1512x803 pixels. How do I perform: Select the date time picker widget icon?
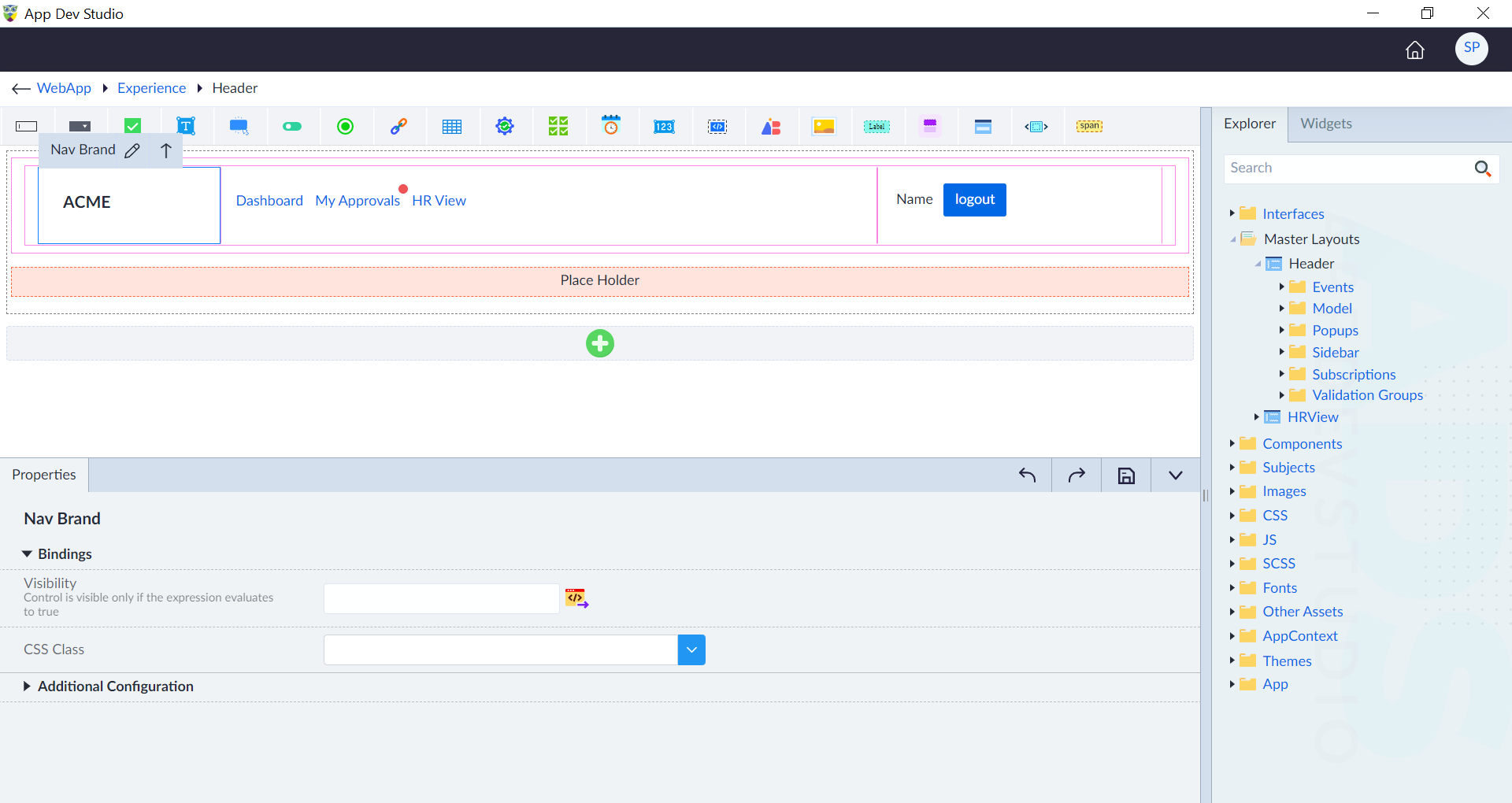click(611, 125)
